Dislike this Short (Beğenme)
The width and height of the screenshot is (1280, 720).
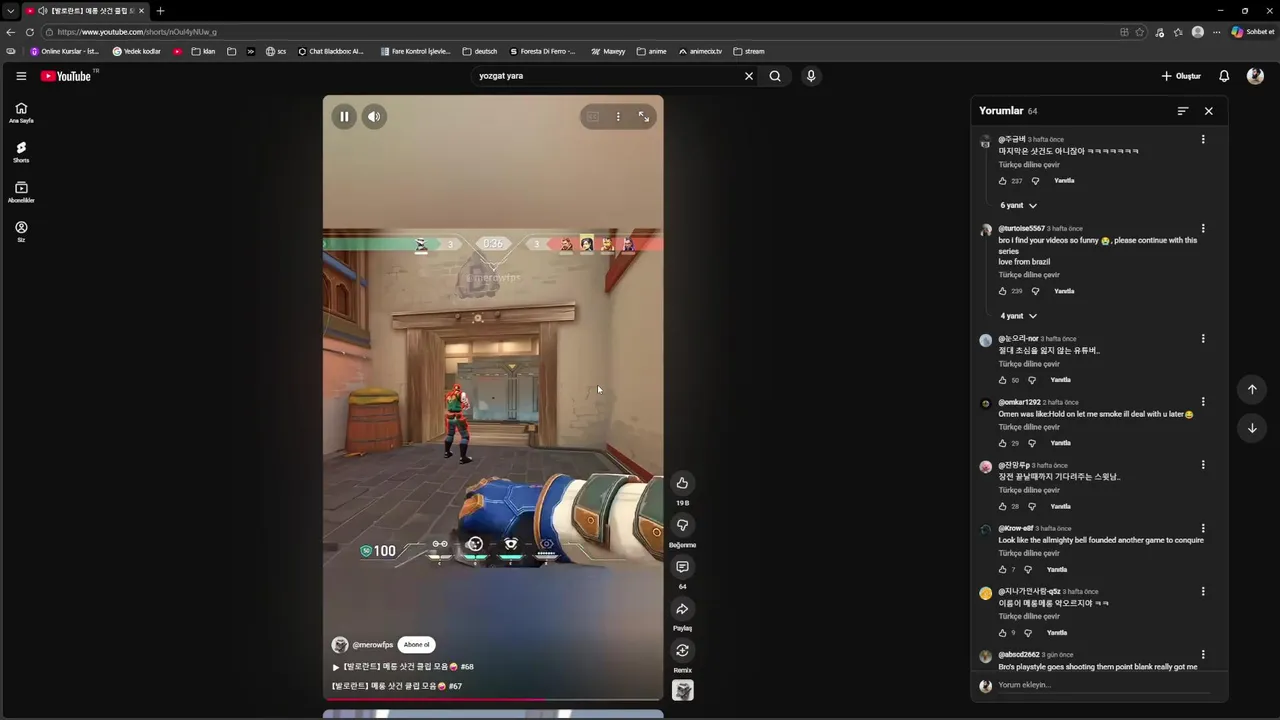[x=682, y=525]
